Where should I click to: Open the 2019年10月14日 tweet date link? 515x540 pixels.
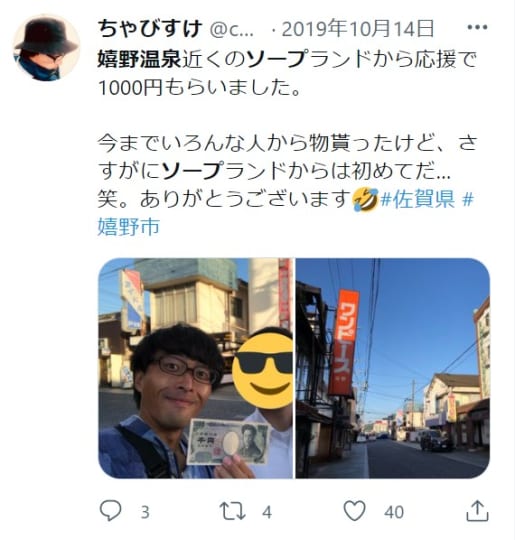tap(358, 29)
